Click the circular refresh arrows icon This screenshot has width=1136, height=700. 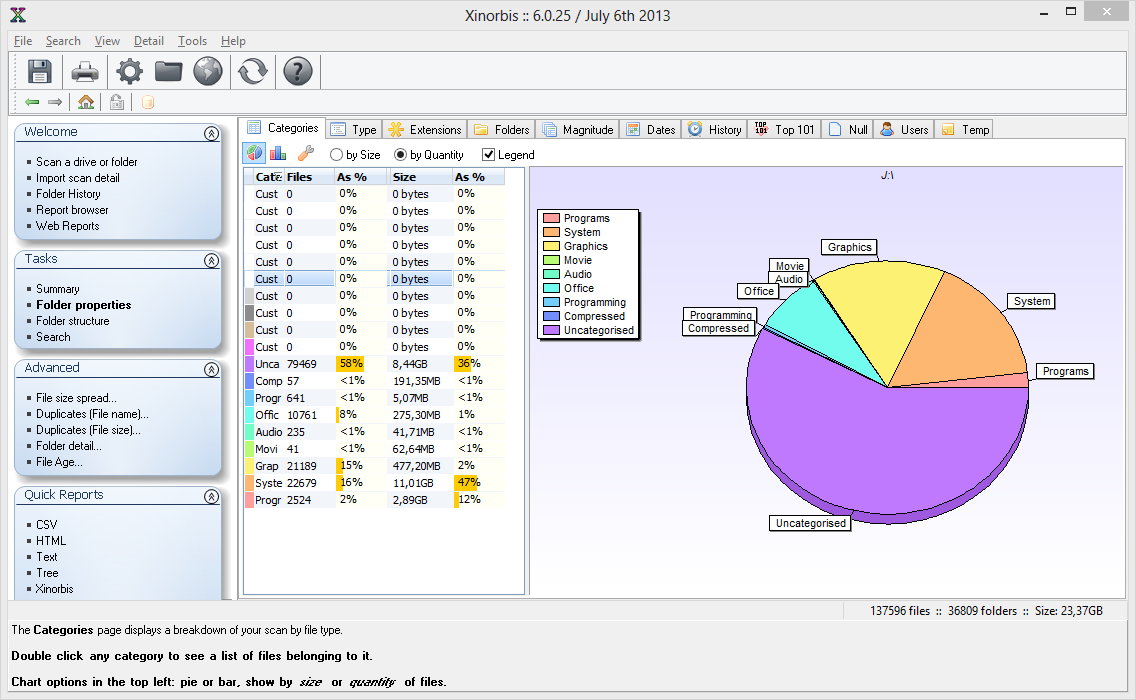pyautogui.click(x=253, y=71)
